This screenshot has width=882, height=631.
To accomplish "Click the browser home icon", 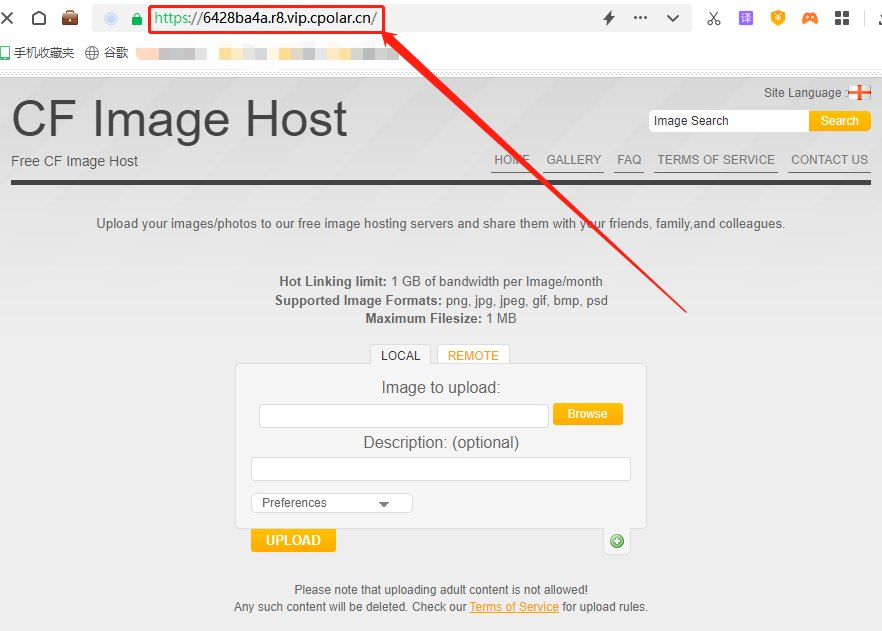I will (x=39, y=18).
